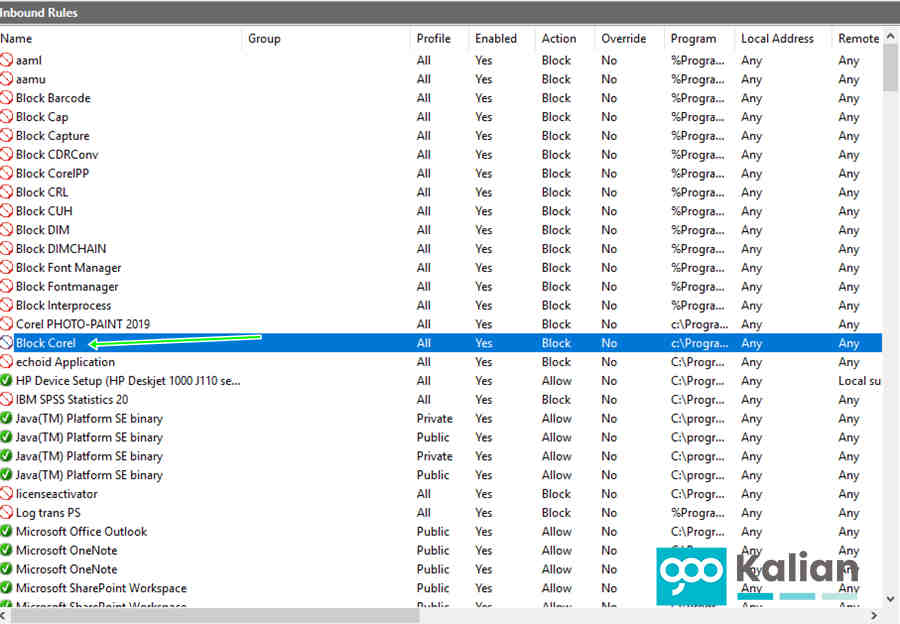Click block icon next to Block DIMCHAIN
Screen dimensions: 900x624
[6, 249]
